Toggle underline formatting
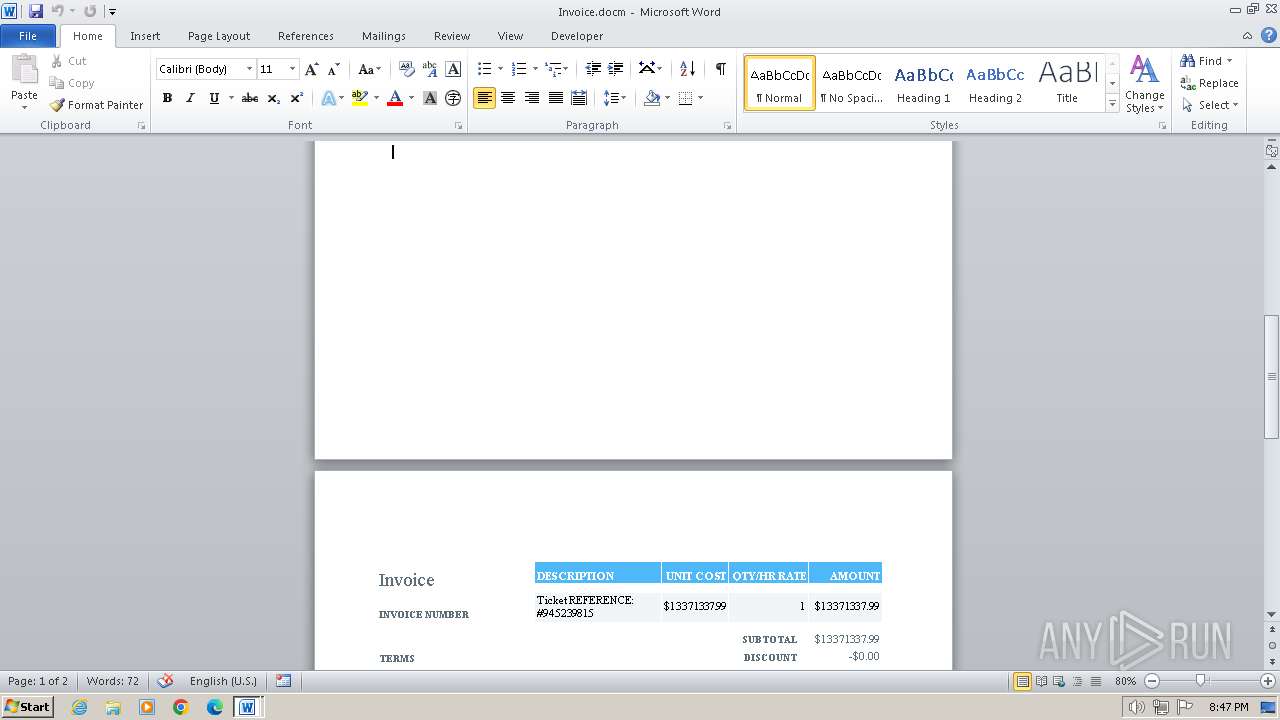 pos(214,98)
